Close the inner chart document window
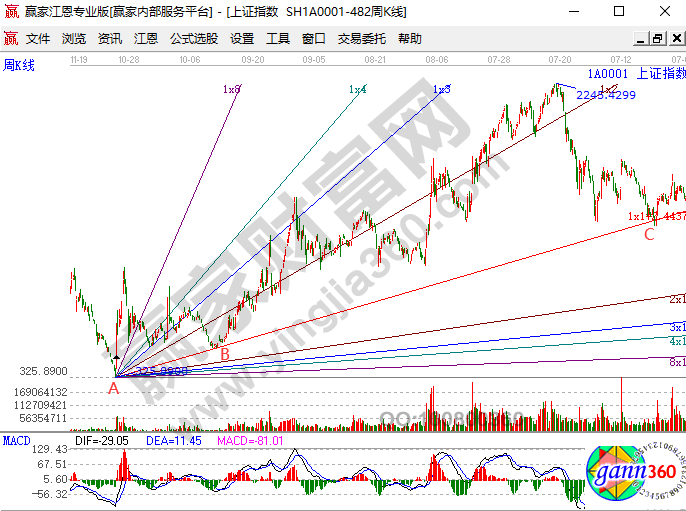The image size is (686, 511). click(676, 39)
